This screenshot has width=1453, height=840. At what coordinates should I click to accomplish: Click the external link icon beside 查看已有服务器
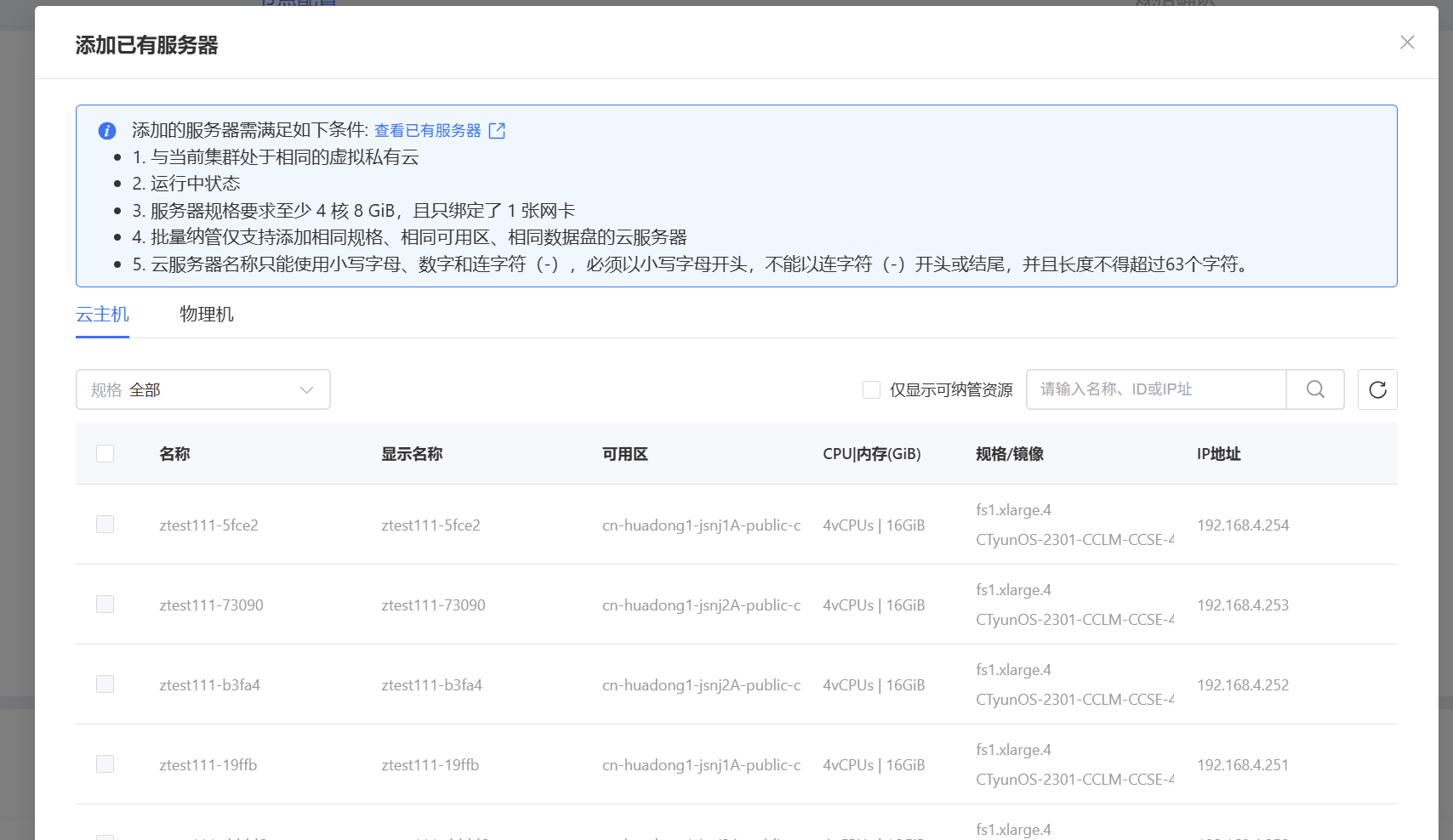[498, 131]
